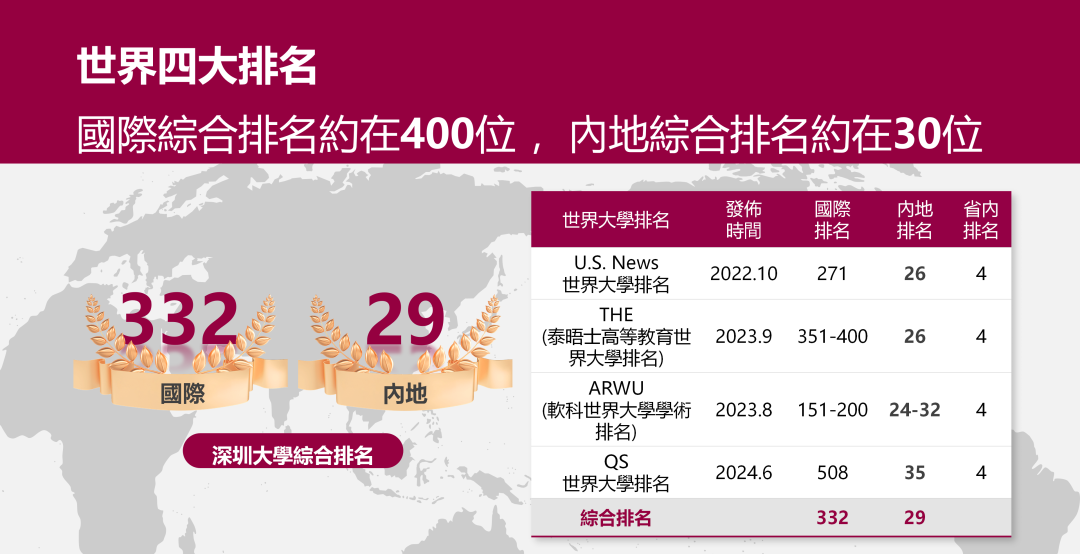The image size is (1080, 554).
Task: Click the mainland rank 26 in THE row
Action: point(914,336)
